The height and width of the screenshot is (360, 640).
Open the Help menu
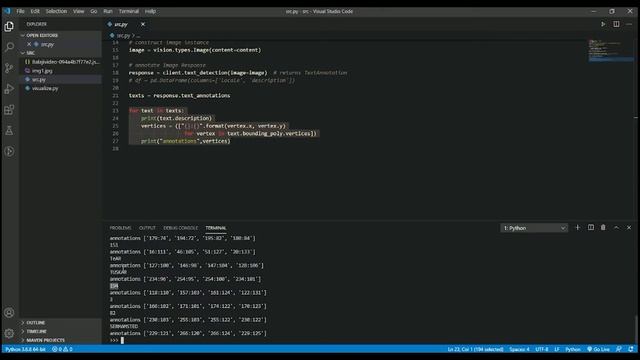pos(150,11)
